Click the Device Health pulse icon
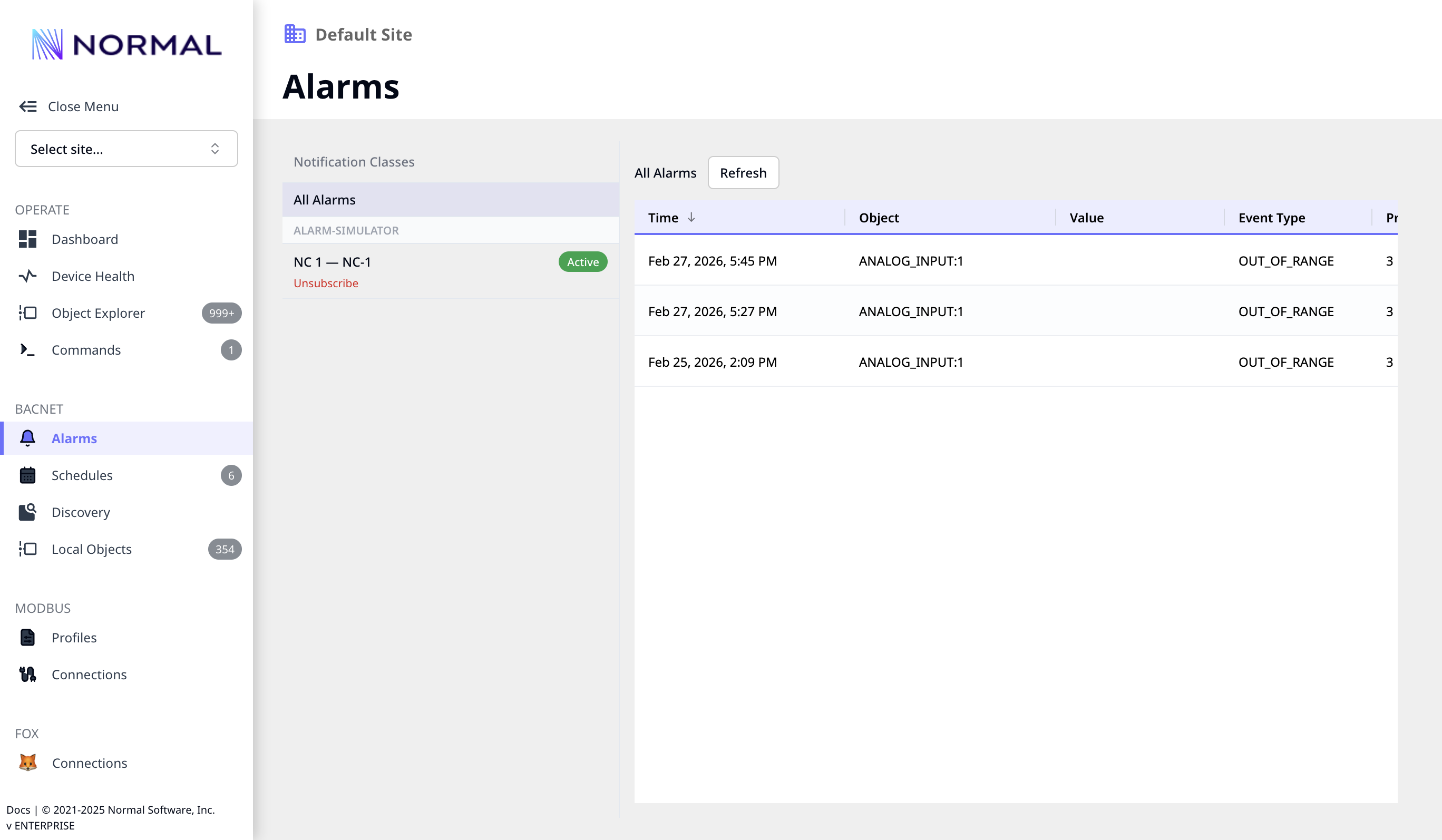This screenshot has height=840, width=1442. [27, 276]
